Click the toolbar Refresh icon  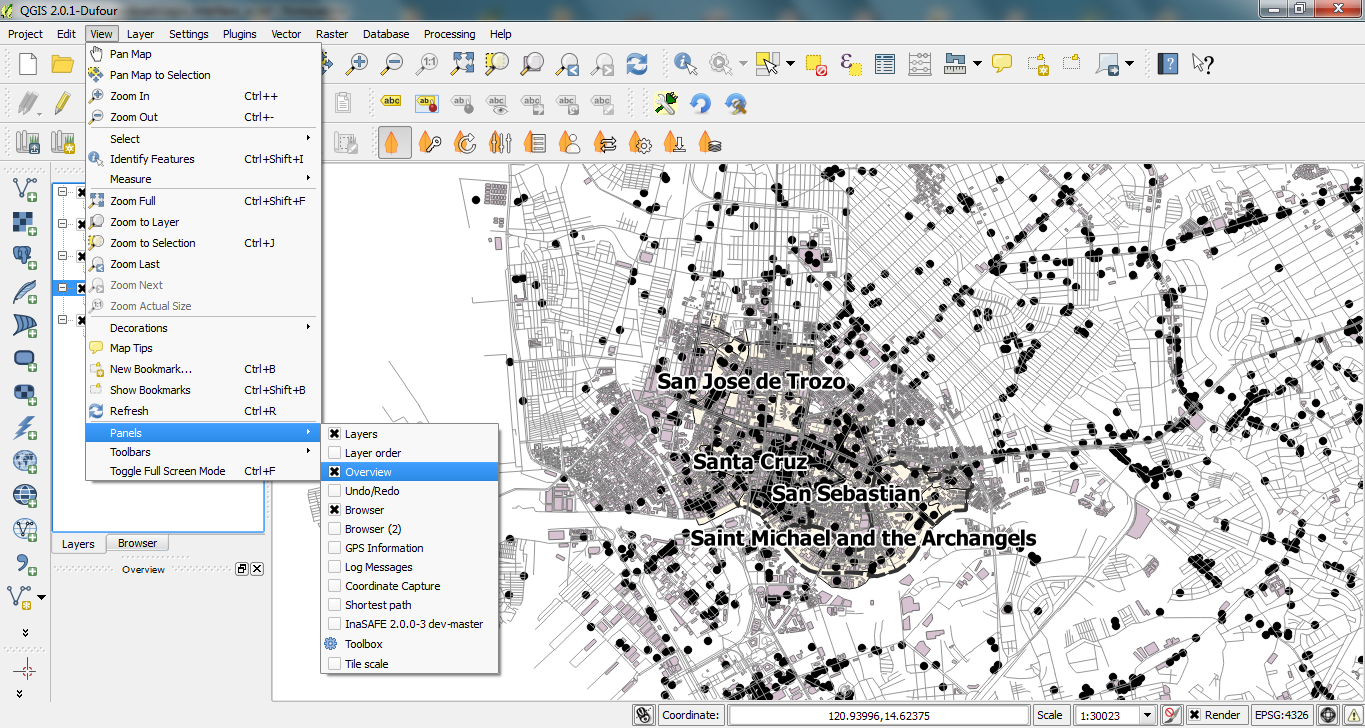pos(637,64)
